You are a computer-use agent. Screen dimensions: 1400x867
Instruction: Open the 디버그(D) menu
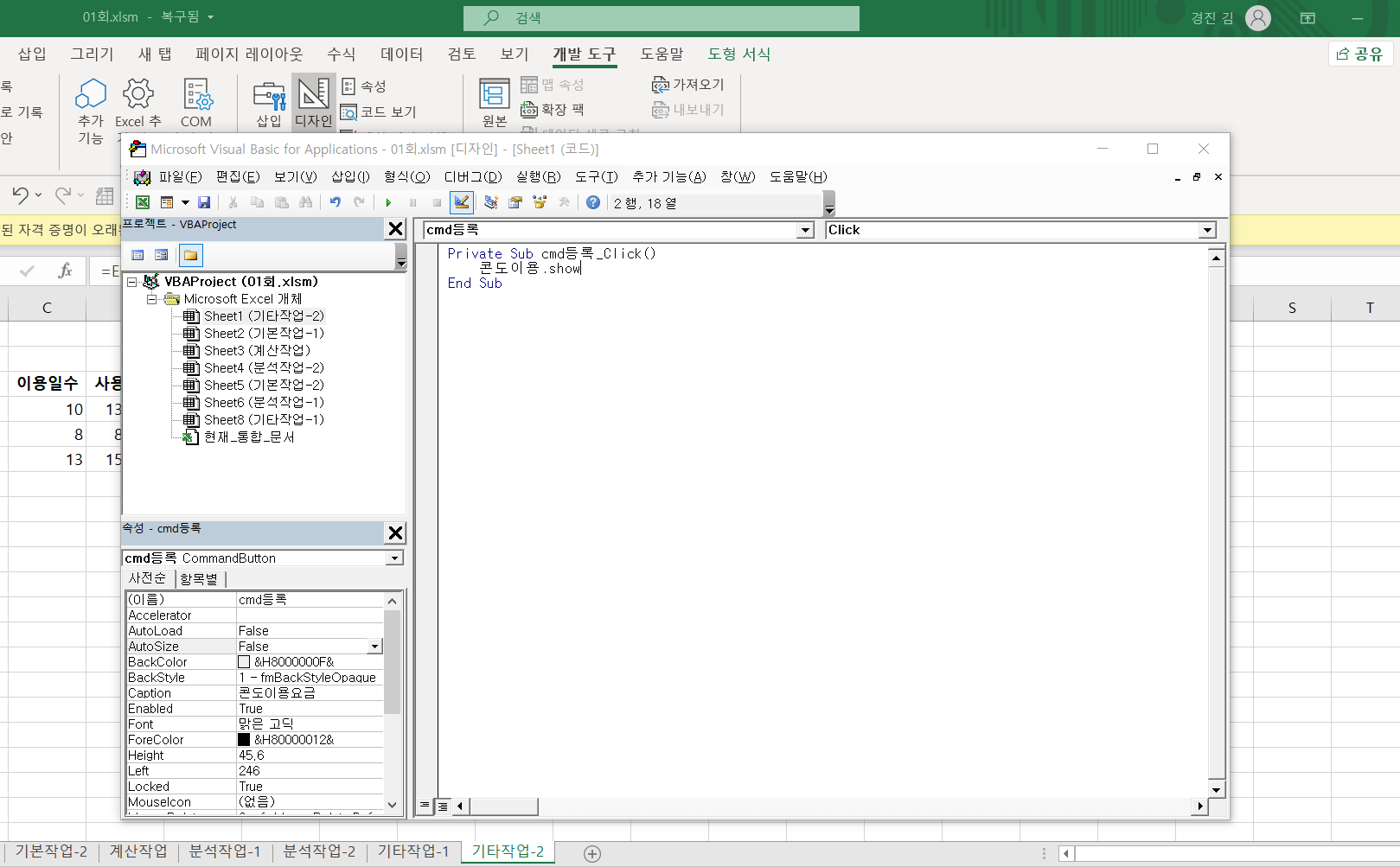(x=472, y=176)
